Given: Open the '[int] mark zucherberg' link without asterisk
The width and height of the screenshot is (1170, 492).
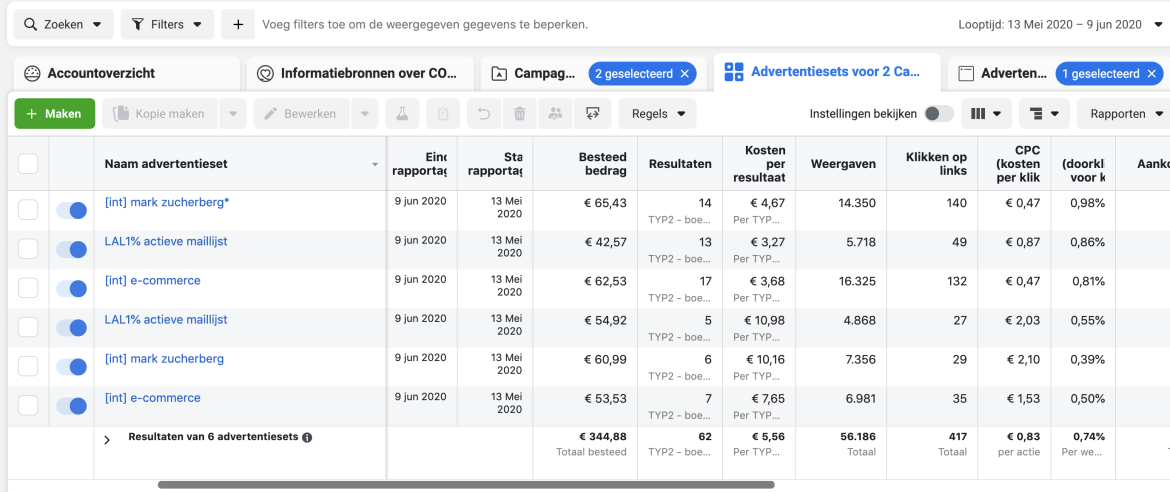Looking at the screenshot, I should point(164,358).
